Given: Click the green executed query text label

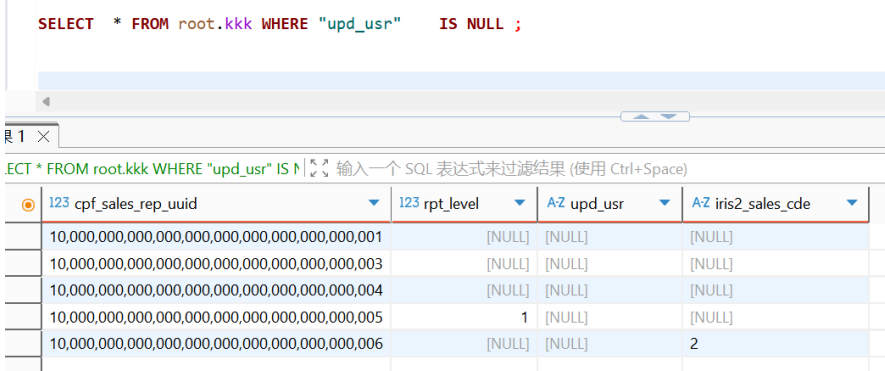Looking at the screenshot, I should tap(152, 168).
